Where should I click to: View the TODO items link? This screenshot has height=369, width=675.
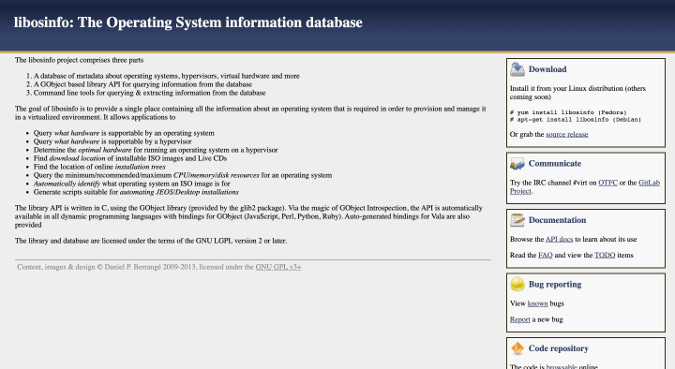[604, 255]
